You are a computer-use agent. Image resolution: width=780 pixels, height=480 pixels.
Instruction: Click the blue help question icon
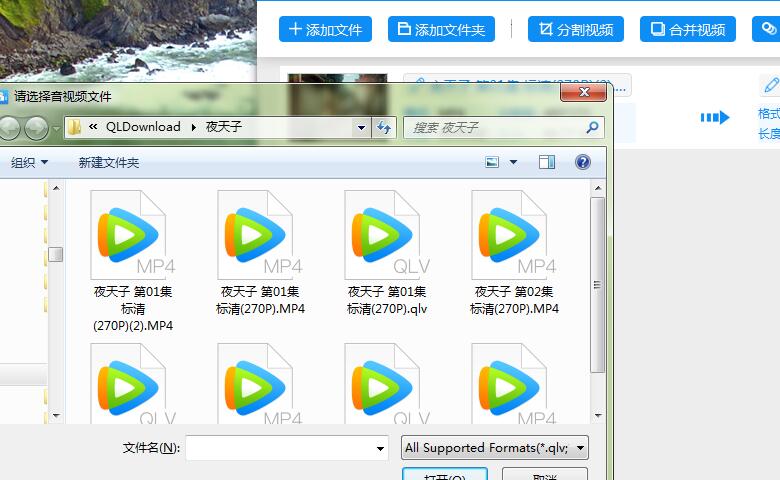583,162
